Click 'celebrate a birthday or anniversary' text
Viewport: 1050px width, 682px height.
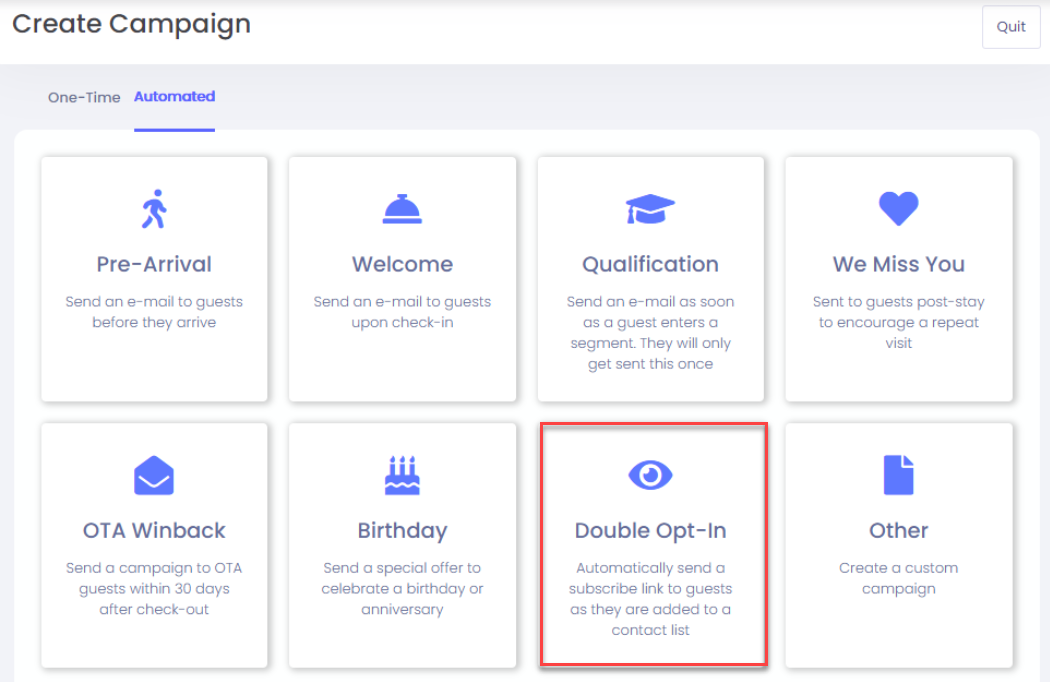[x=402, y=589]
